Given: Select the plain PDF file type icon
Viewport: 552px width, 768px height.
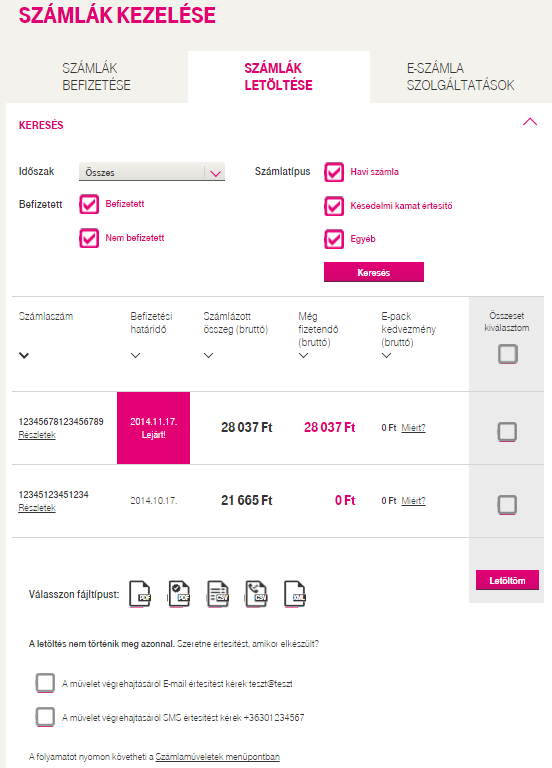Looking at the screenshot, I should (x=140, y=594).
